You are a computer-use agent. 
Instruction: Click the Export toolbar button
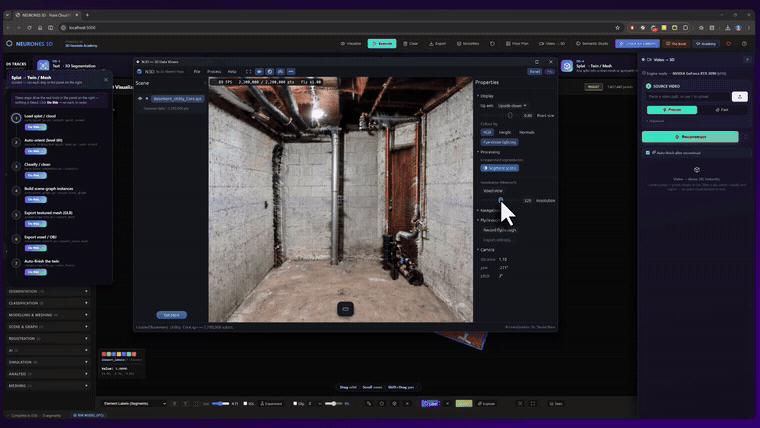coord(437,44)
